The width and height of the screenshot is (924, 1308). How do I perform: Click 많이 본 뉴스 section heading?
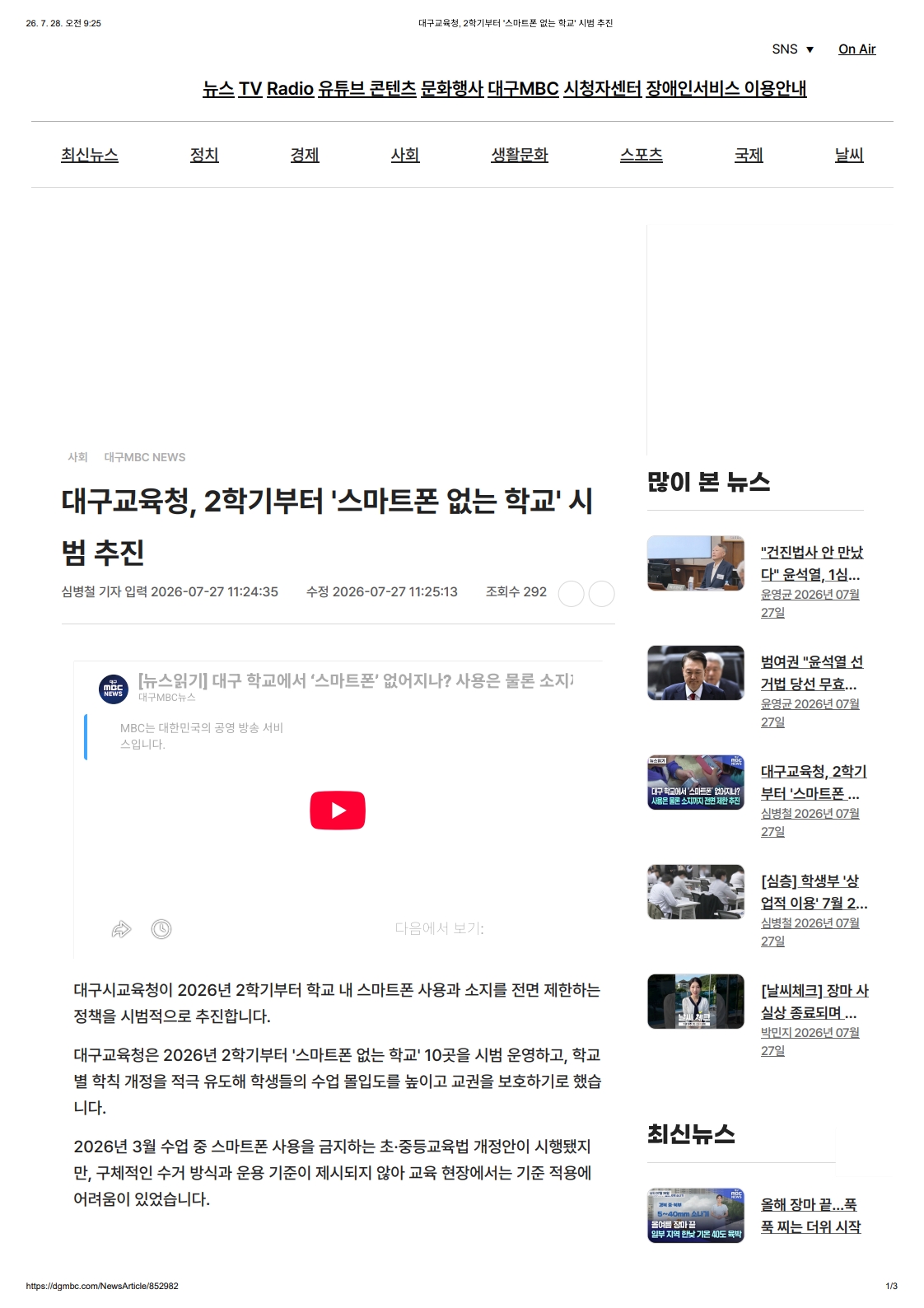tap(709, 482)
